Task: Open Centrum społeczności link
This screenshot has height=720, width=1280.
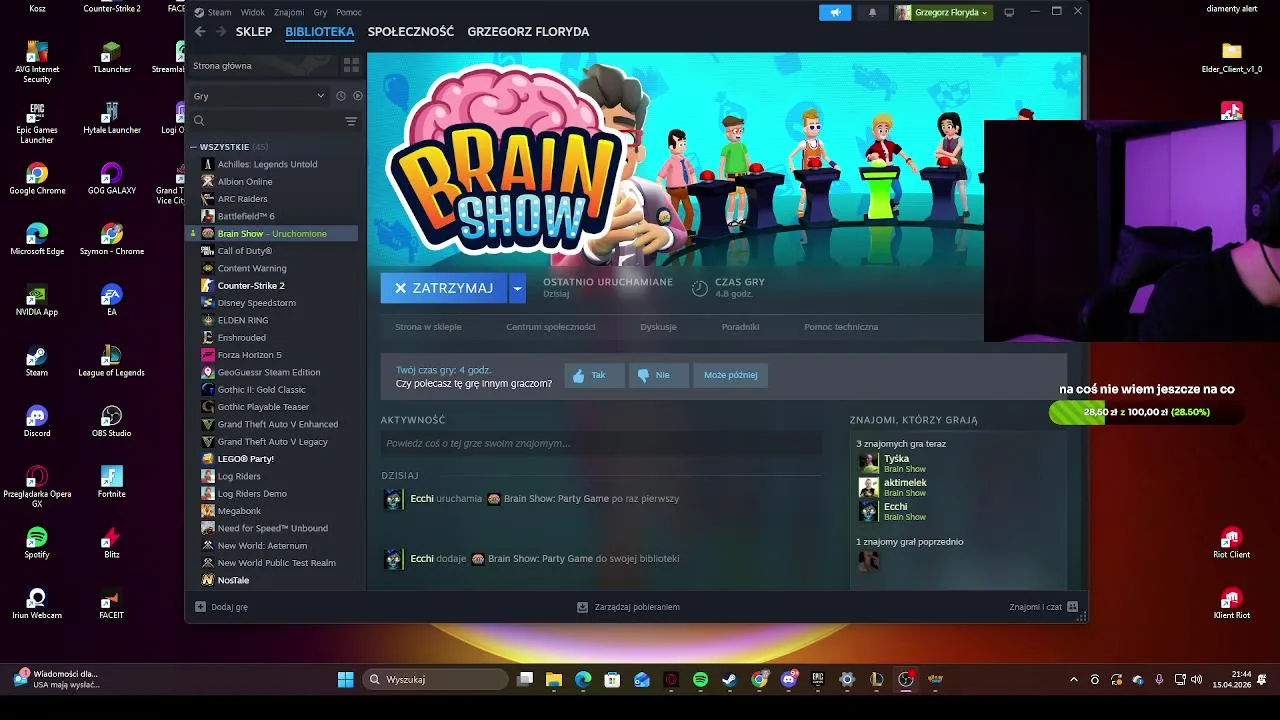Action: click(551, 327)
